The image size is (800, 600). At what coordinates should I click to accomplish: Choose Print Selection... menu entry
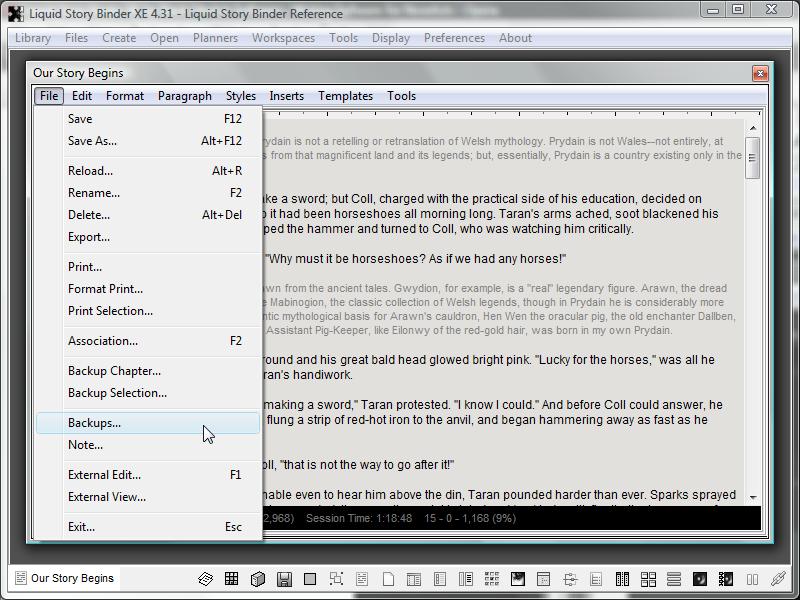coord(110,311)
